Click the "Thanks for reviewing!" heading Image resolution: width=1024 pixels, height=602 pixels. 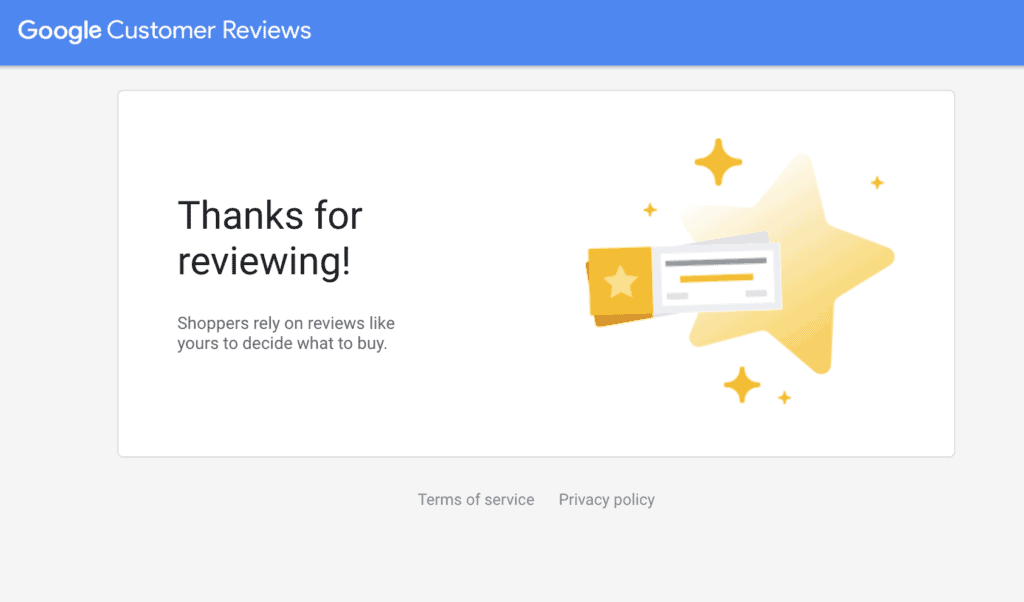270,237
